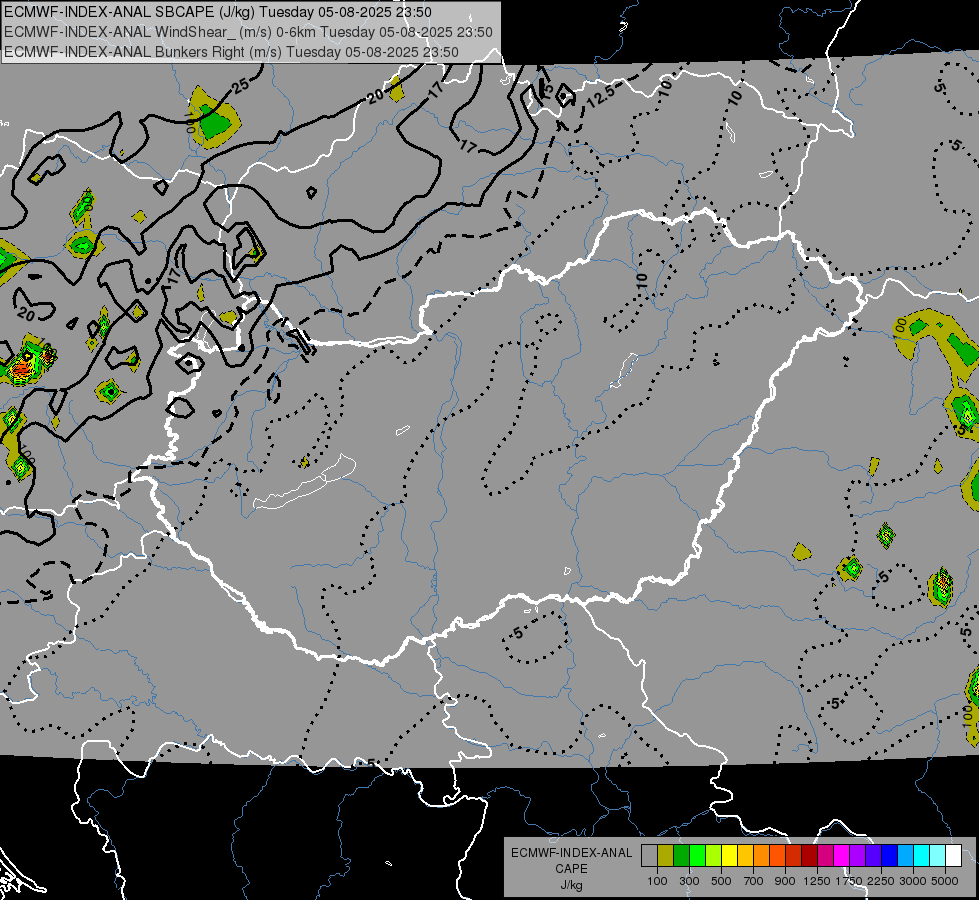Screen dimensions: 979x900
Task: Select the yellow-green legend swatch
Action: point(714,856)
